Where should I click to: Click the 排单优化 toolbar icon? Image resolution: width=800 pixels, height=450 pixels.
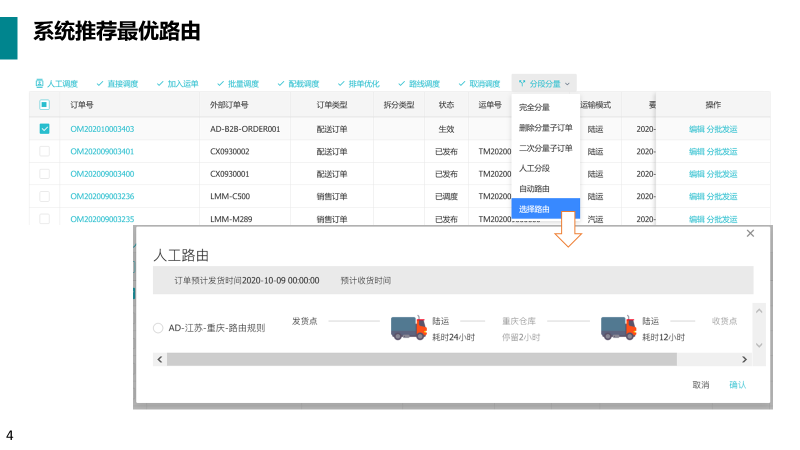tap(341, 84)
